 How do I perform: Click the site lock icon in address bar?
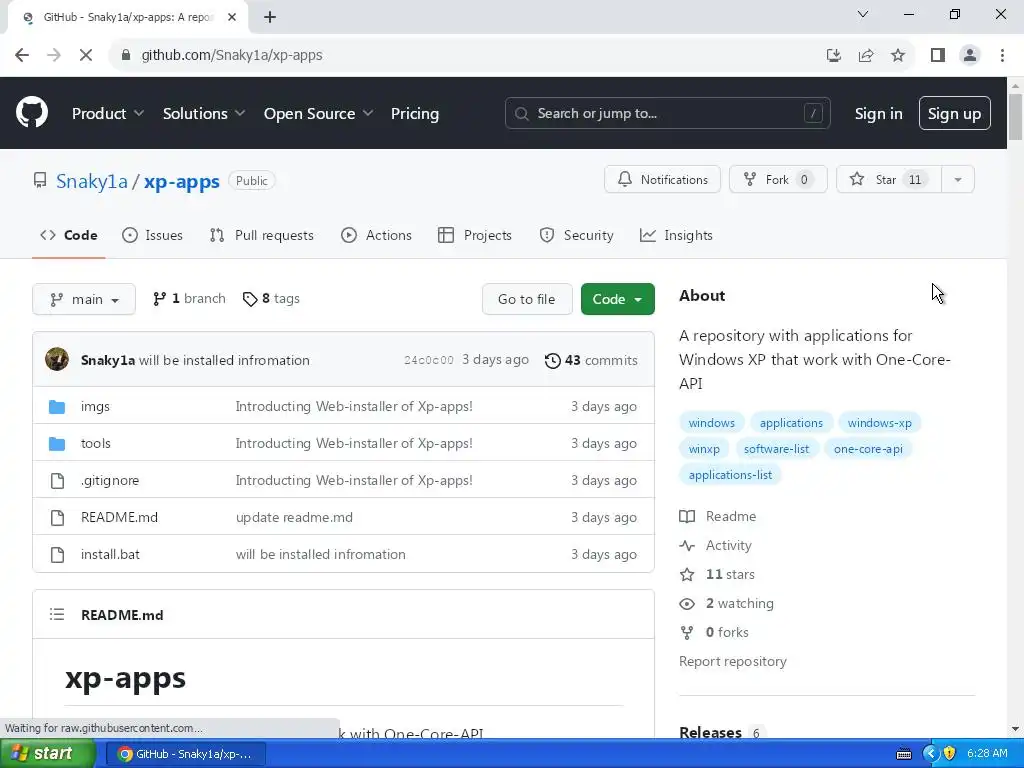pos(126,56)
